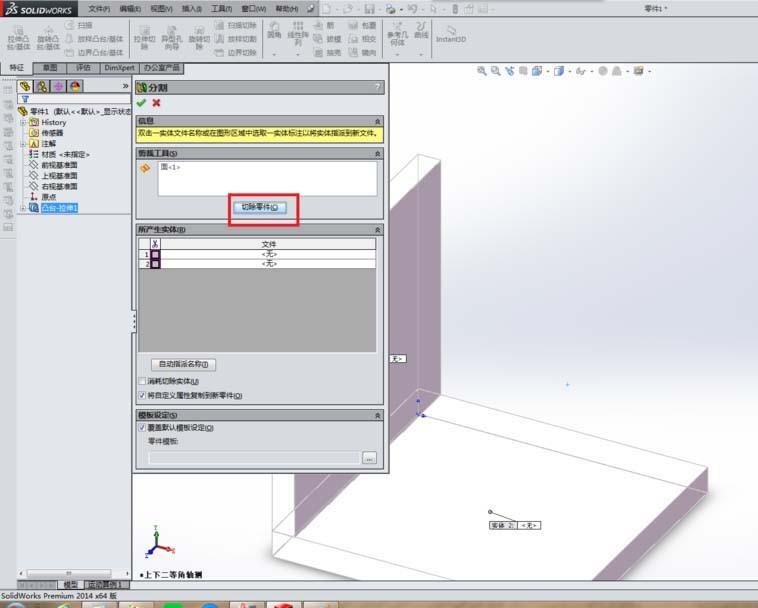Collapse the 所产生实体 section

click(378, 230)
